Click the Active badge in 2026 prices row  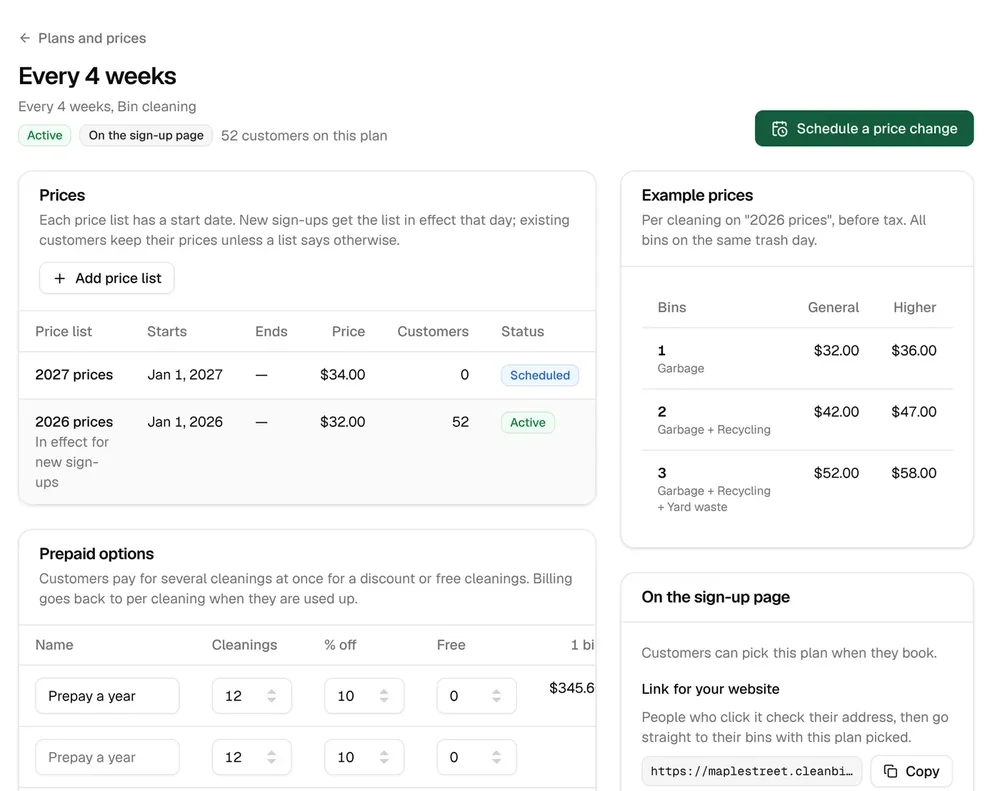[x=527, y=422]
